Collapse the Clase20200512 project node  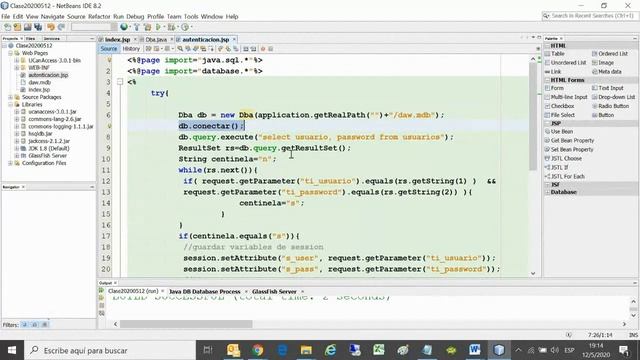point(4,46)
